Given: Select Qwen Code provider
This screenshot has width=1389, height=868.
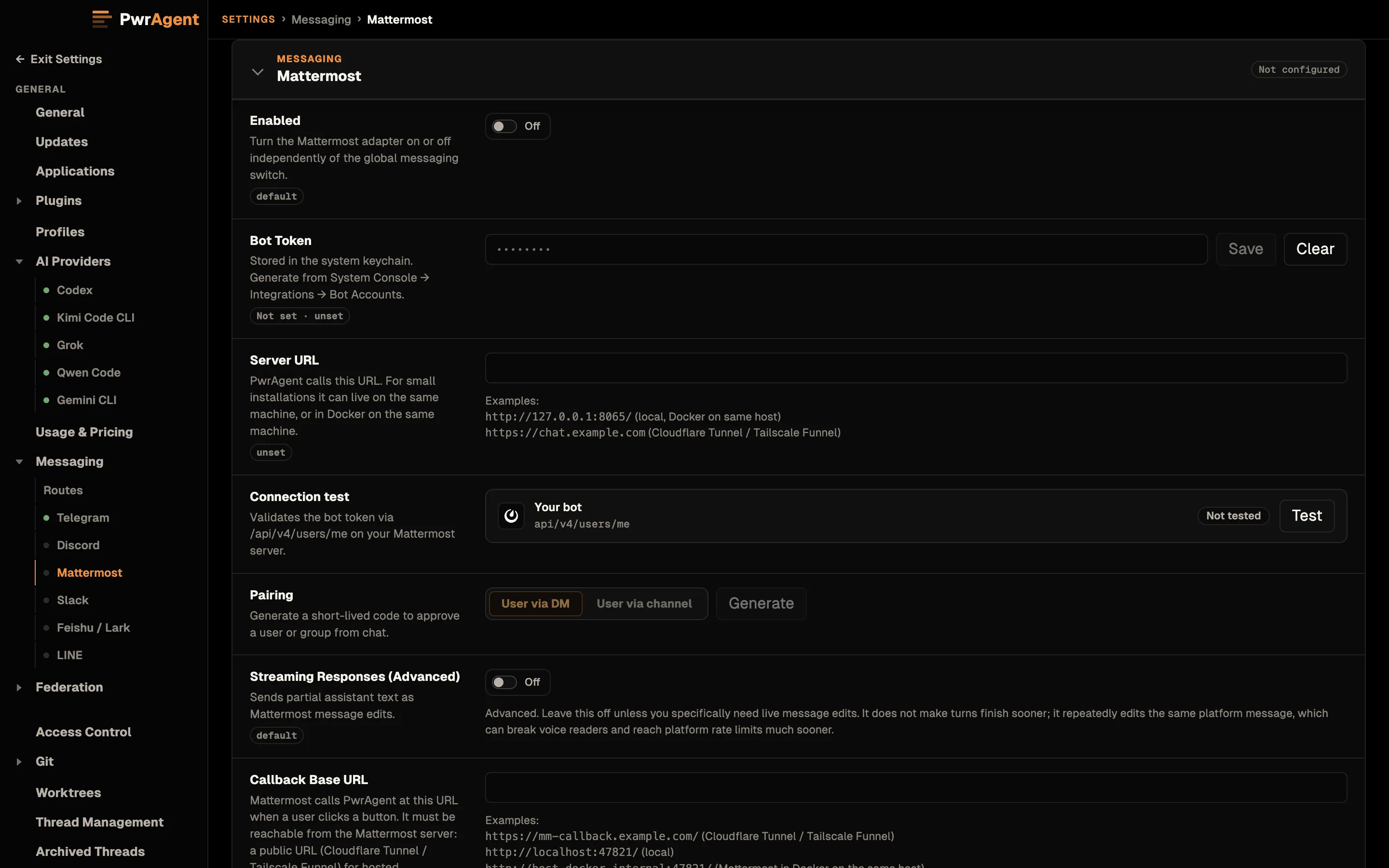Looking at the screenshot, I should coord(88,373).
